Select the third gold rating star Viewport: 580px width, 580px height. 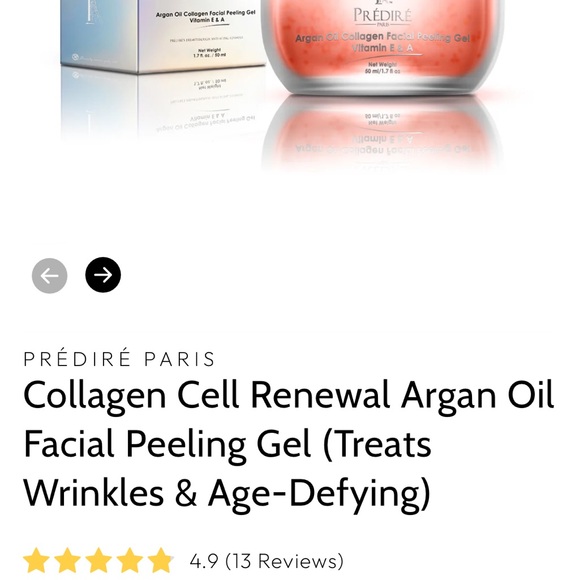[99, 561]
